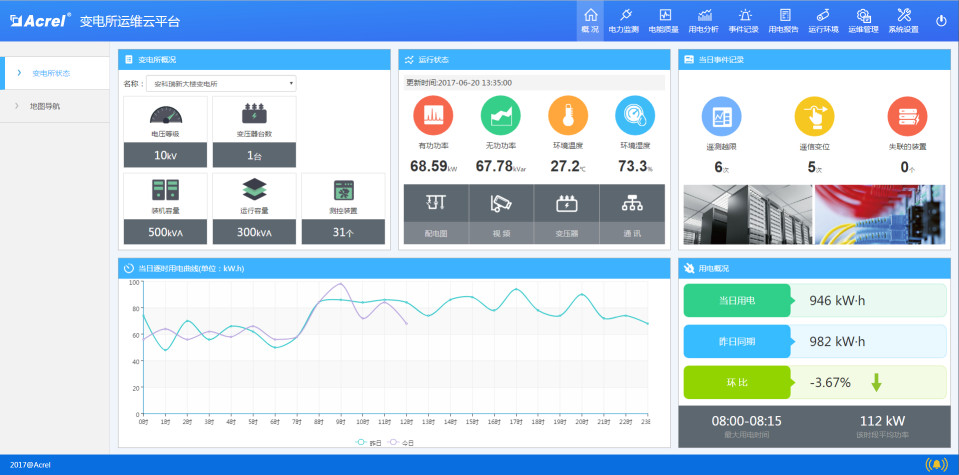Image resolution: width=959 pixels, height=475 pixels.
Task: Toggle 今日 series in chart legend
Action: (400, 441)
